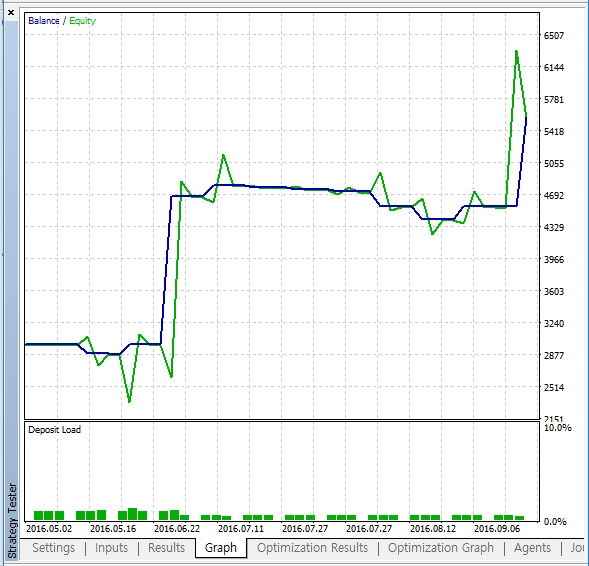Screen dimensions: 589x566
Task: Open the Inputs tab
Action: (x=111, y=548)
